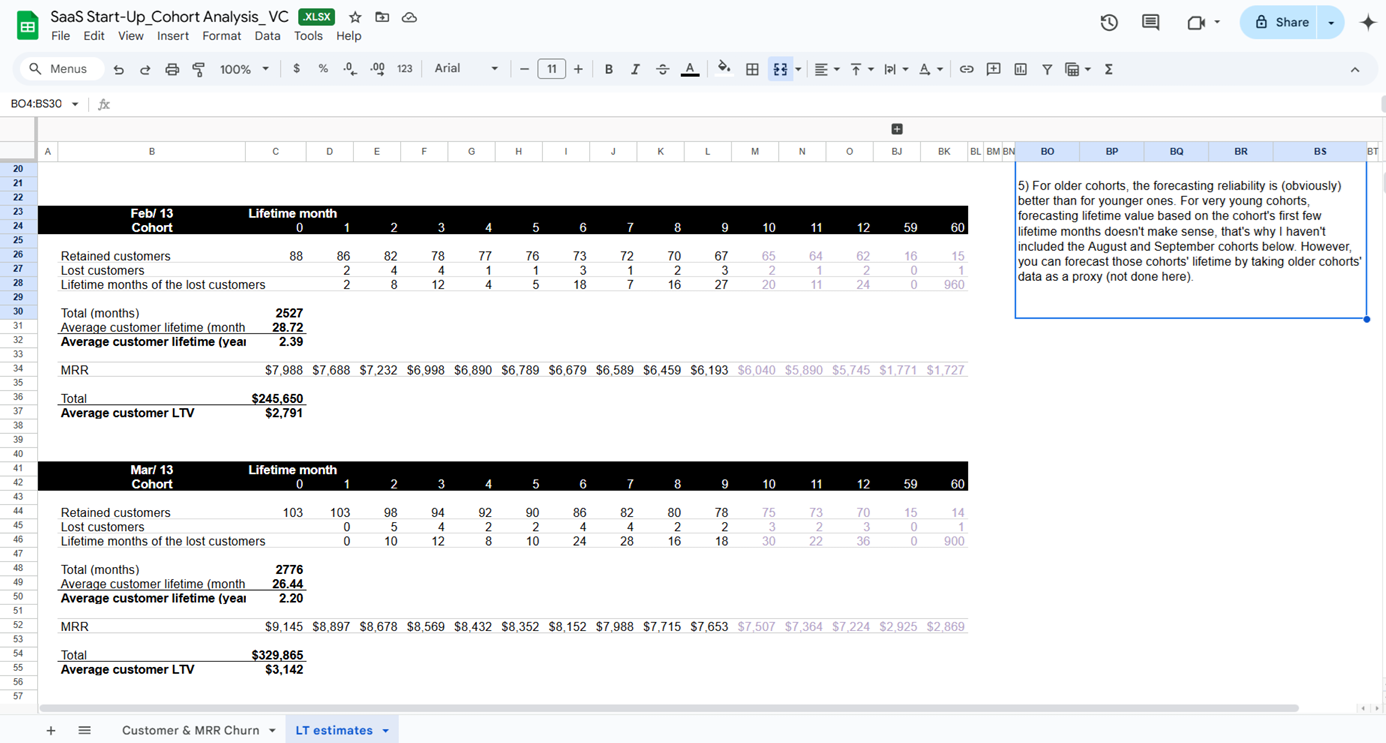This screenshot has width=1386, height=743.
Task: Switch to the LT estimates tab
Action: 334,730
